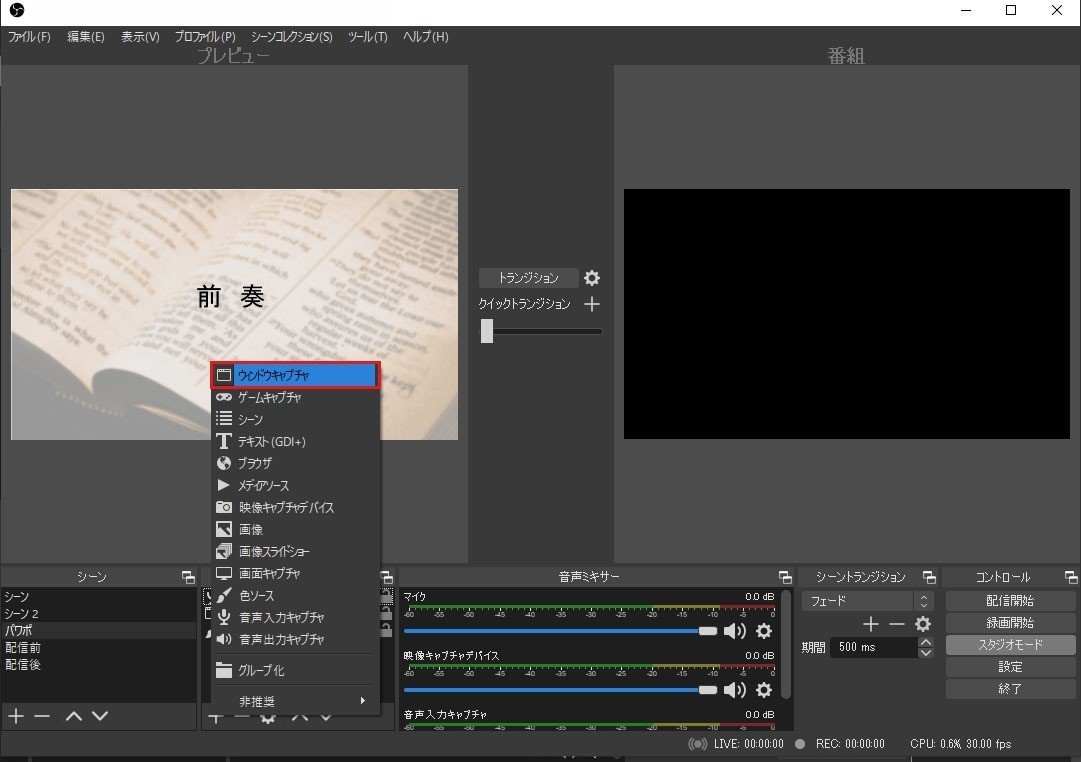1081x762 pixels.
Task: Open マイク audio settings gear
Action: pyautogui.click(x=764, y=631)
